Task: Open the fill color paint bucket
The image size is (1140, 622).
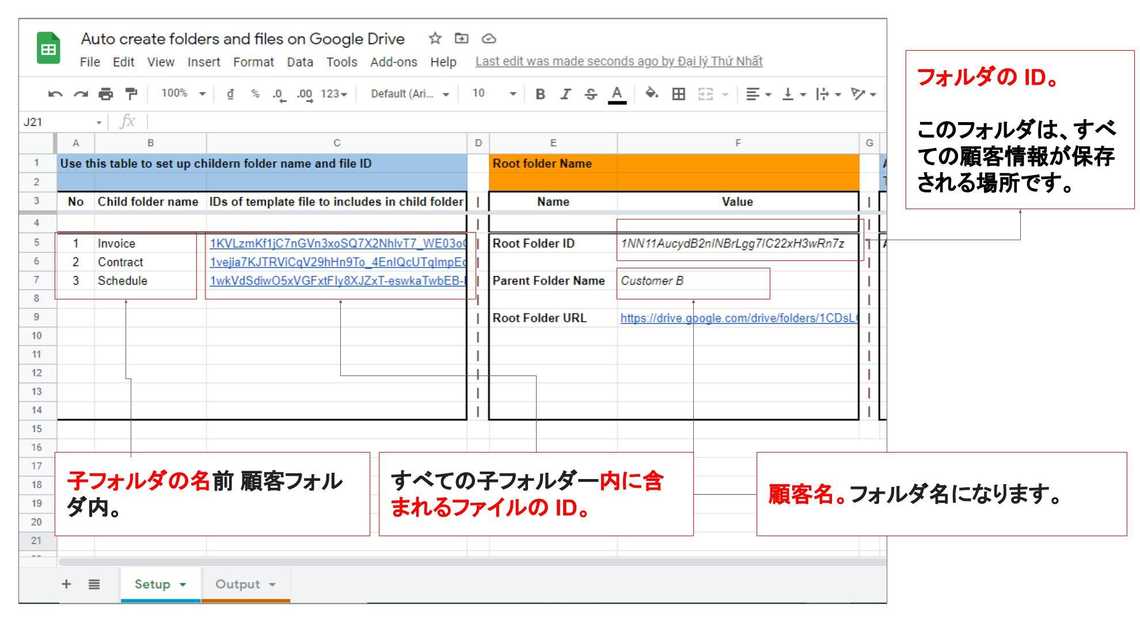Action: point(652,94)
